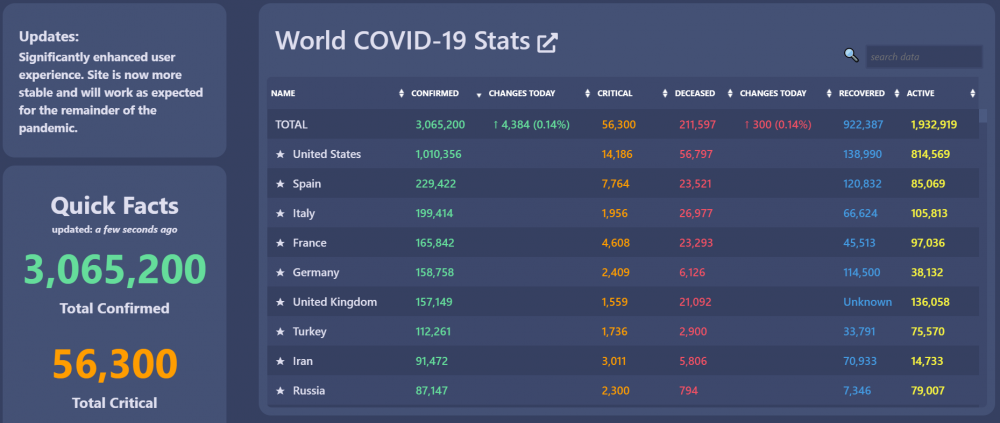
Task: Toggle the star beside France
Action: tap(279, 243)
